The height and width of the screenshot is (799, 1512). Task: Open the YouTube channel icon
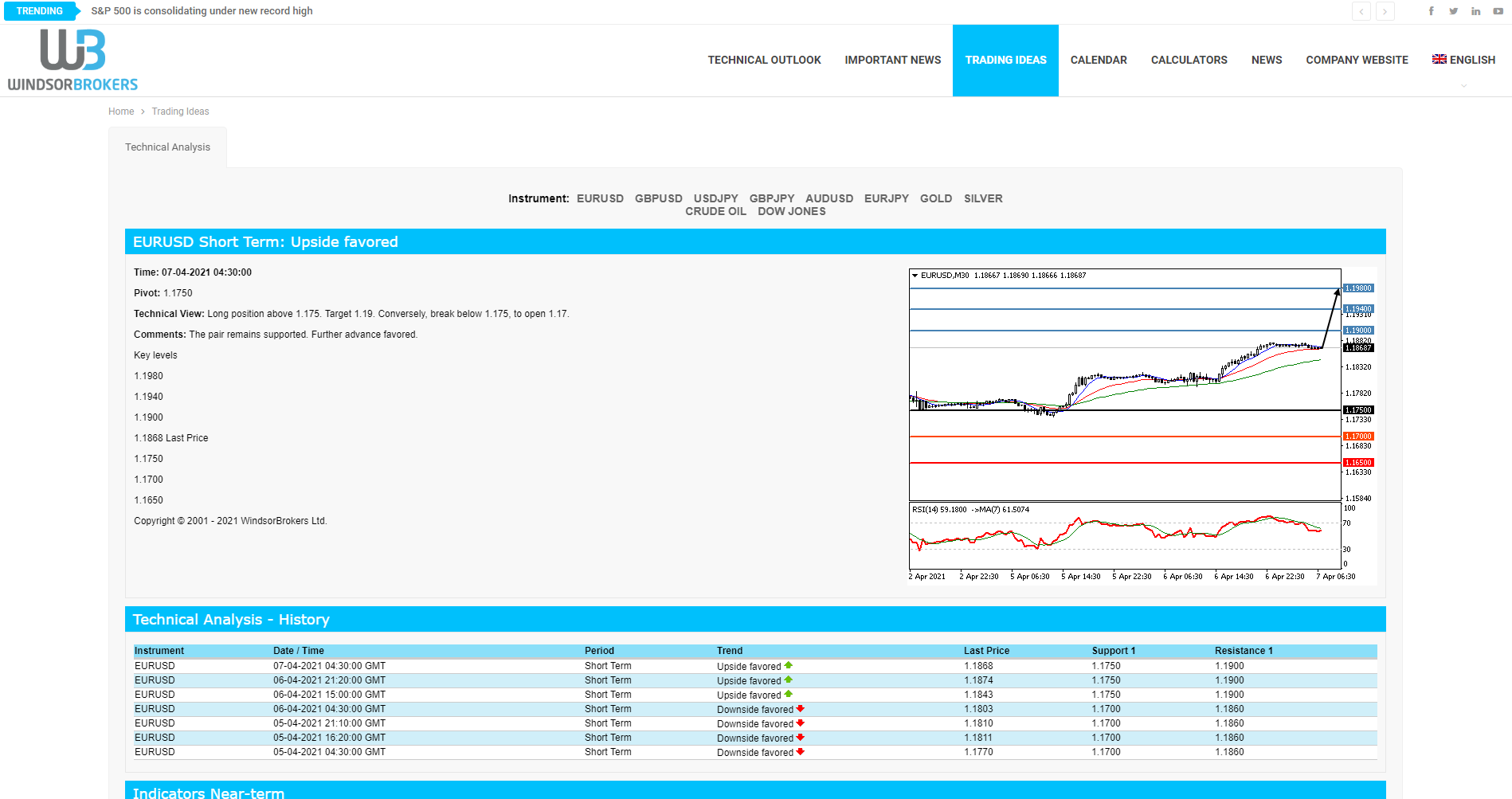click(x=1498, y=10)
